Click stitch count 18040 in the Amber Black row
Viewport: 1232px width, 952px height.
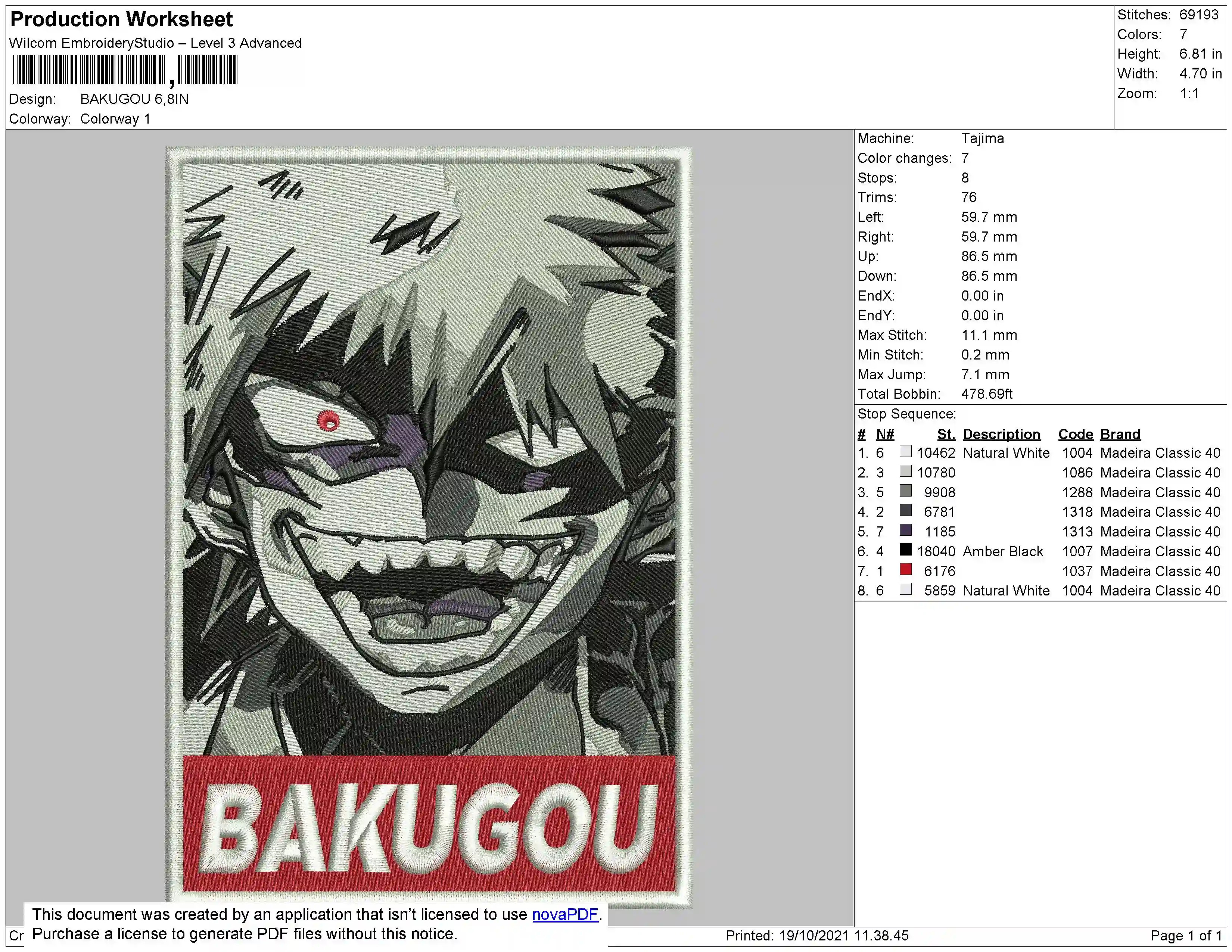936,551
